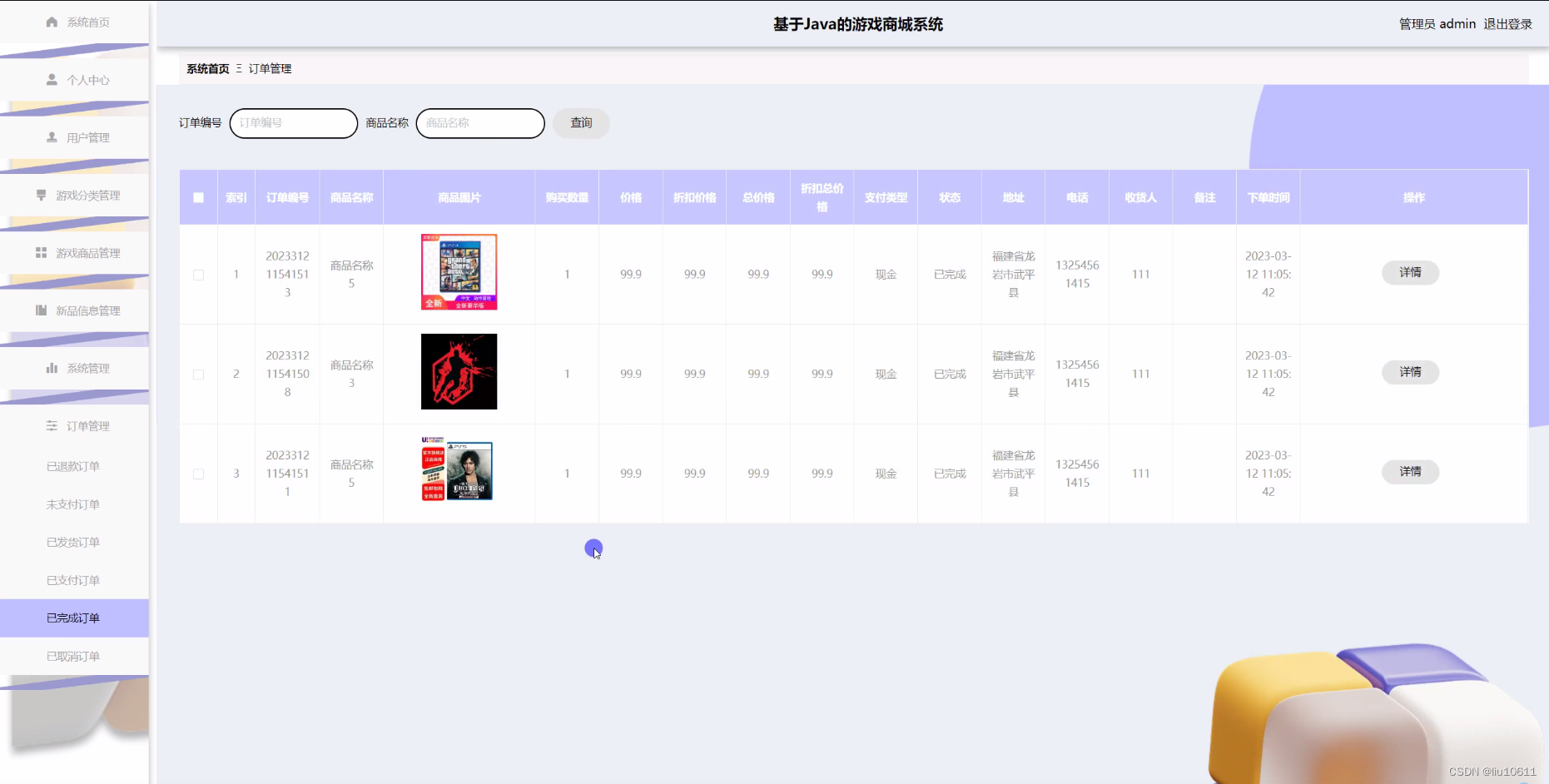The width and height of the screenshot is (1549, 784).
Task: Click the person icon for 个人中心
Action: (52, 80)
